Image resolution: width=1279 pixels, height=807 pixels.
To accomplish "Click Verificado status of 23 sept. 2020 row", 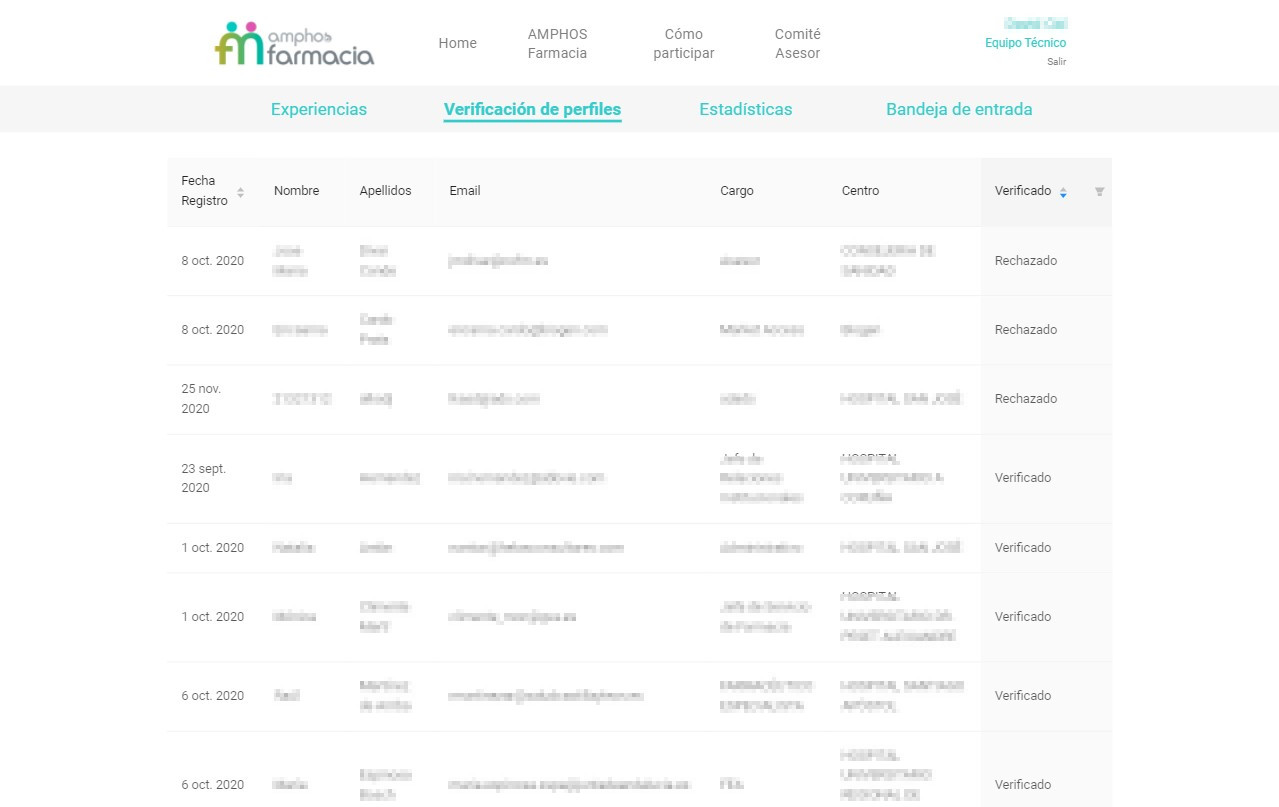I will [x=1023, y=478].
